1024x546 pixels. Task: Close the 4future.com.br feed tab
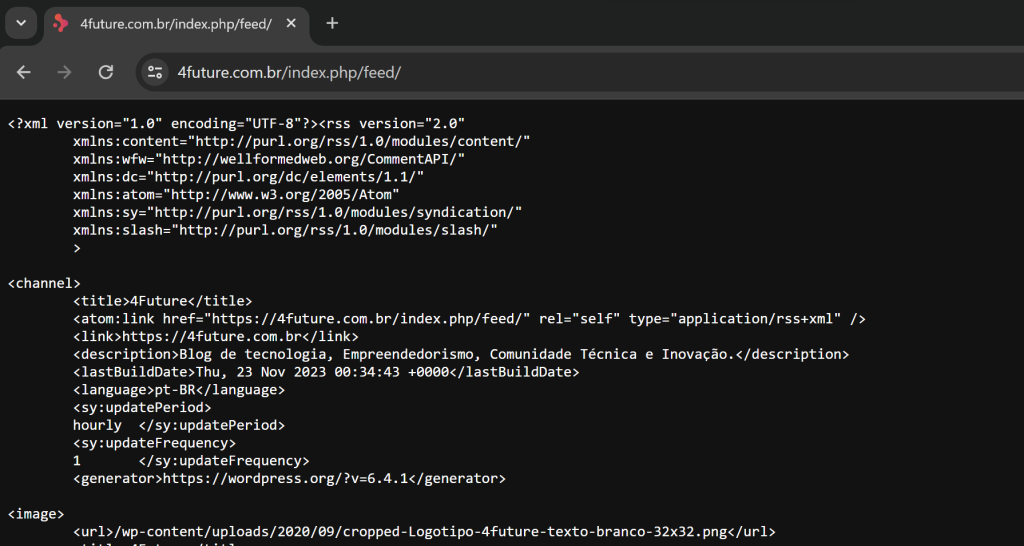pos(291,24)
